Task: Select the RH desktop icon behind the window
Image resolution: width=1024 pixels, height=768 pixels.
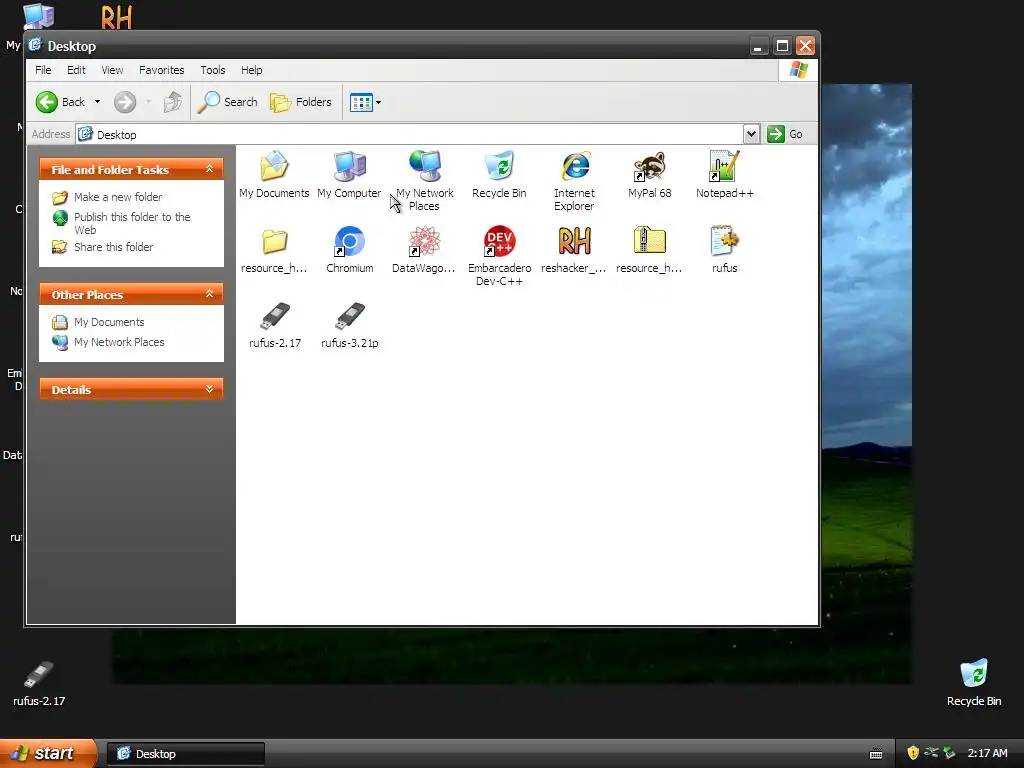Action: [116, 16]
